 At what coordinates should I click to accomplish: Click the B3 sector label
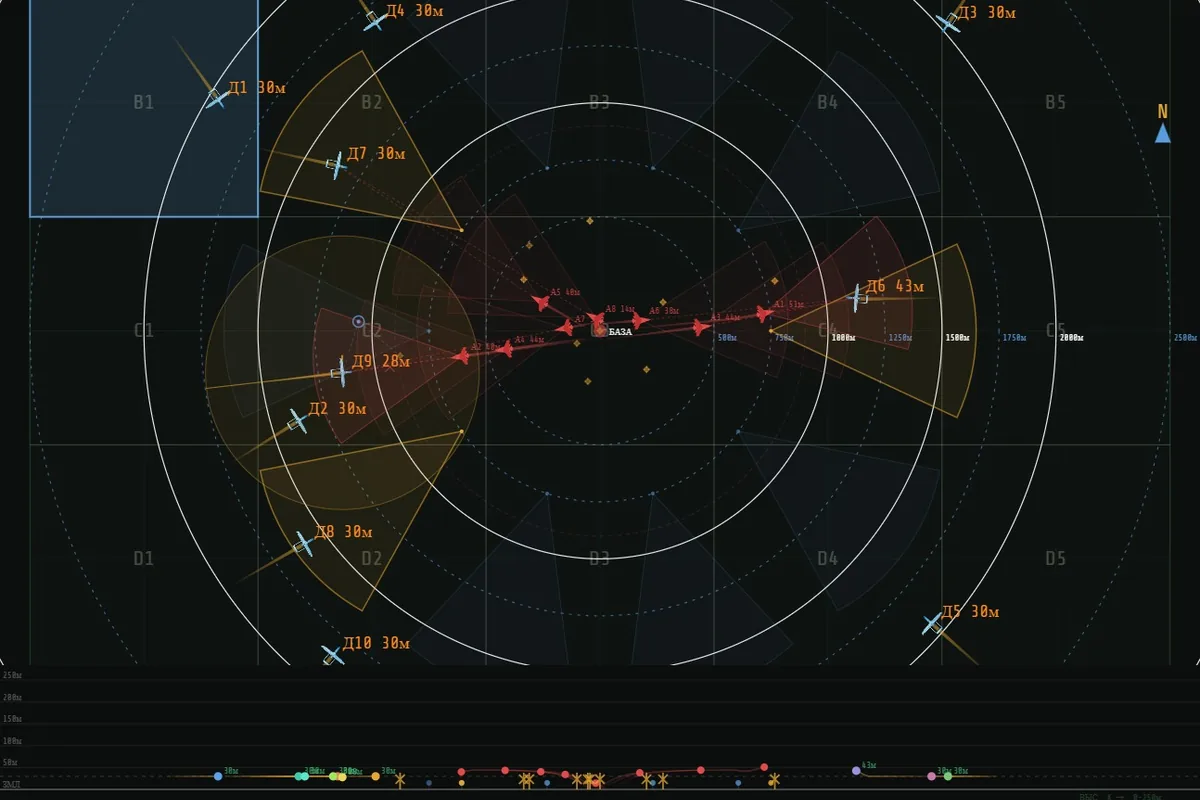[x=599, y=102]
